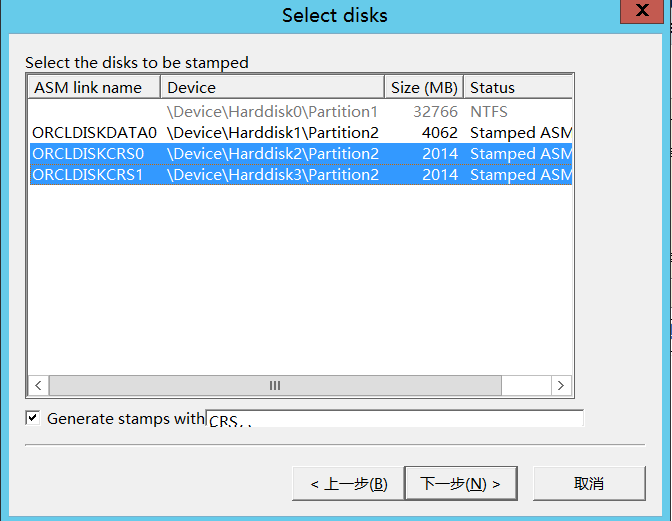Sort by Size (MB) column header
The height and width of the screenshot is (521, 672).
tap(424, 87)
